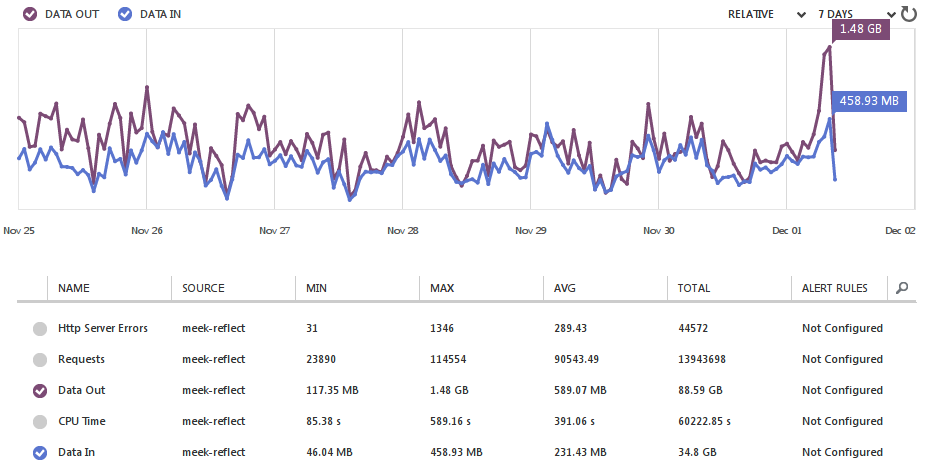Viewport: 927px width, 471px height.
Task: Enable the Http Server Errors metric circle
Action: tap(40, 328)
